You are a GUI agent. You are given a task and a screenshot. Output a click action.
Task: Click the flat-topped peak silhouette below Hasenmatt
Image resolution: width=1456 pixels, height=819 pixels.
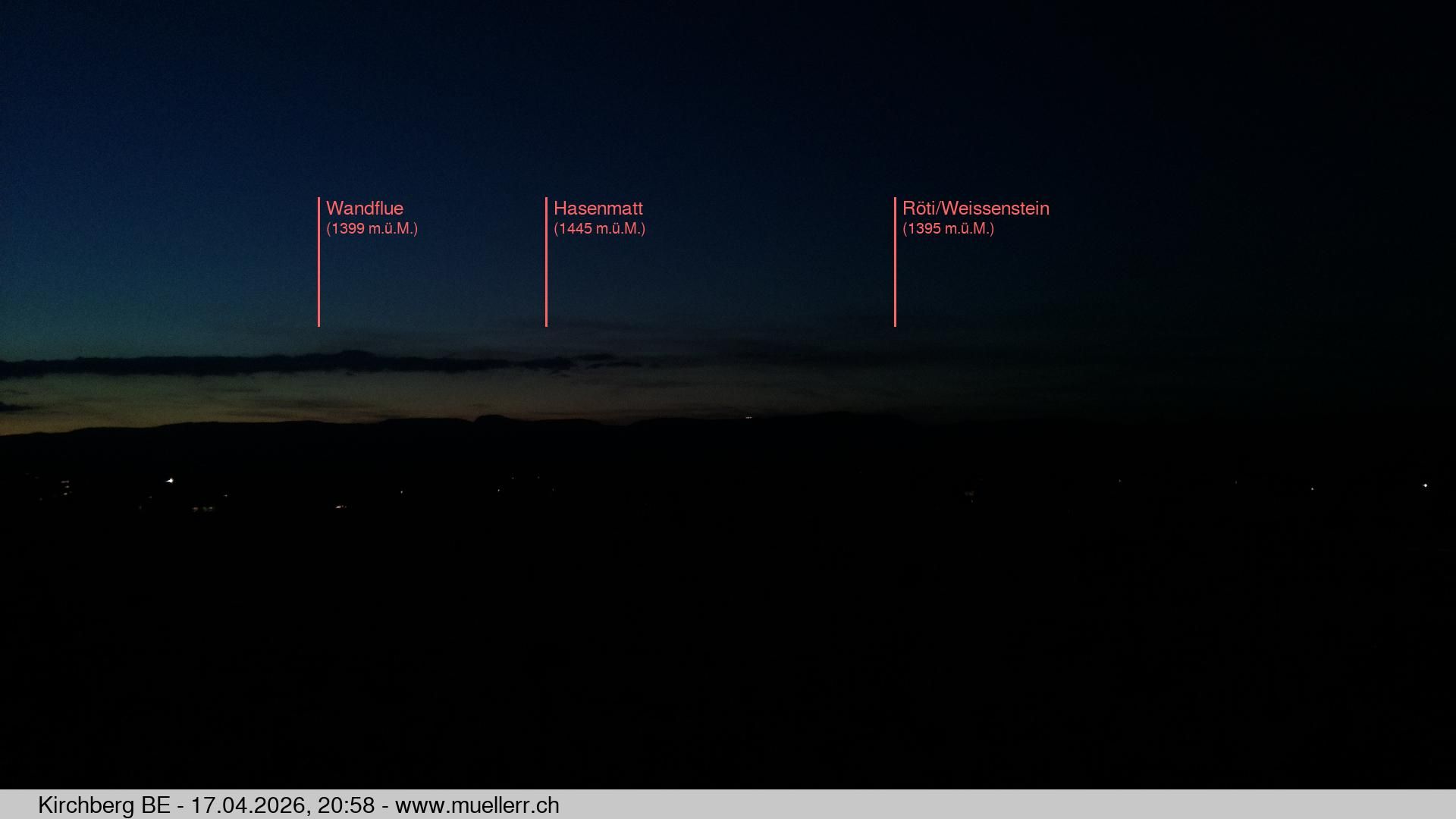pyautogui.click(x=491, y=416)
